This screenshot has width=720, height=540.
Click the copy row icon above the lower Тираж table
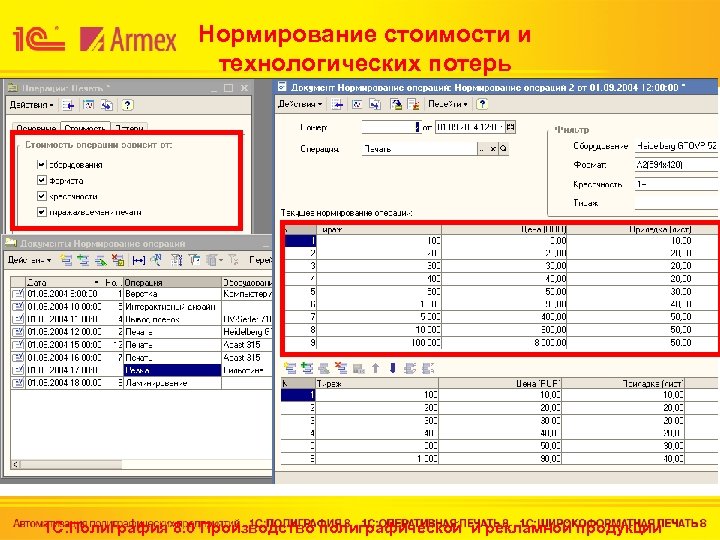[x=307, y=368]
